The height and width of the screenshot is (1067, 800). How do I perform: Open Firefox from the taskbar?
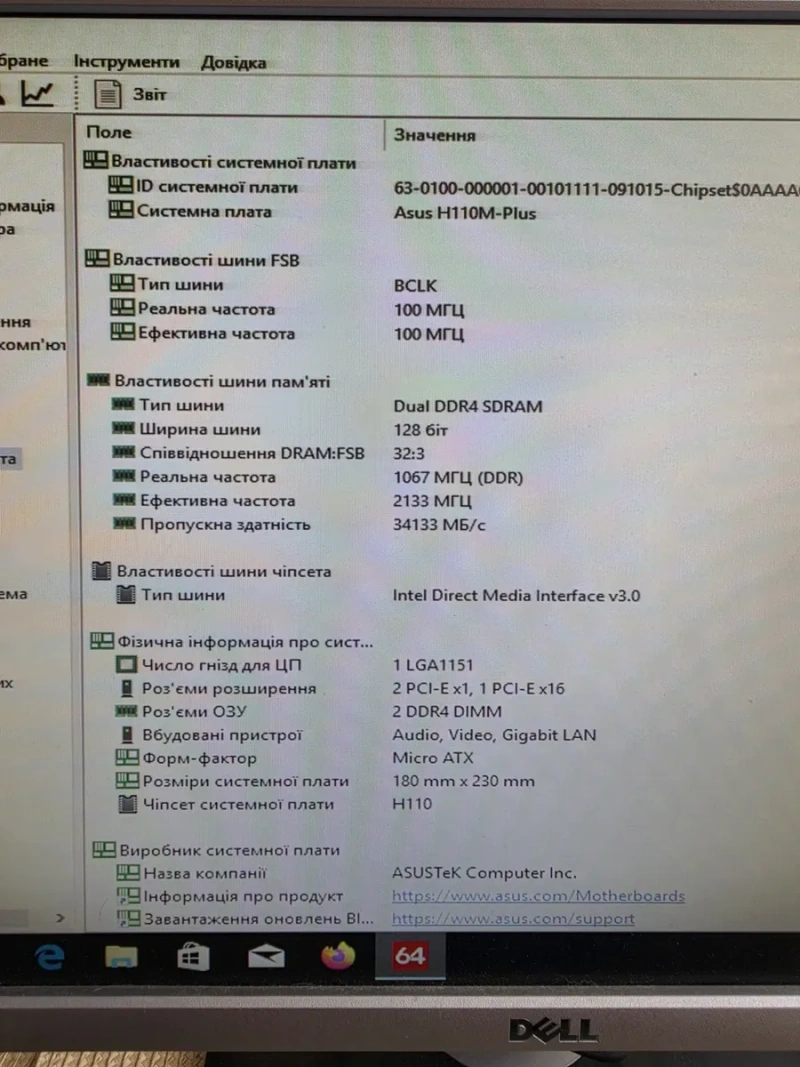338,955
